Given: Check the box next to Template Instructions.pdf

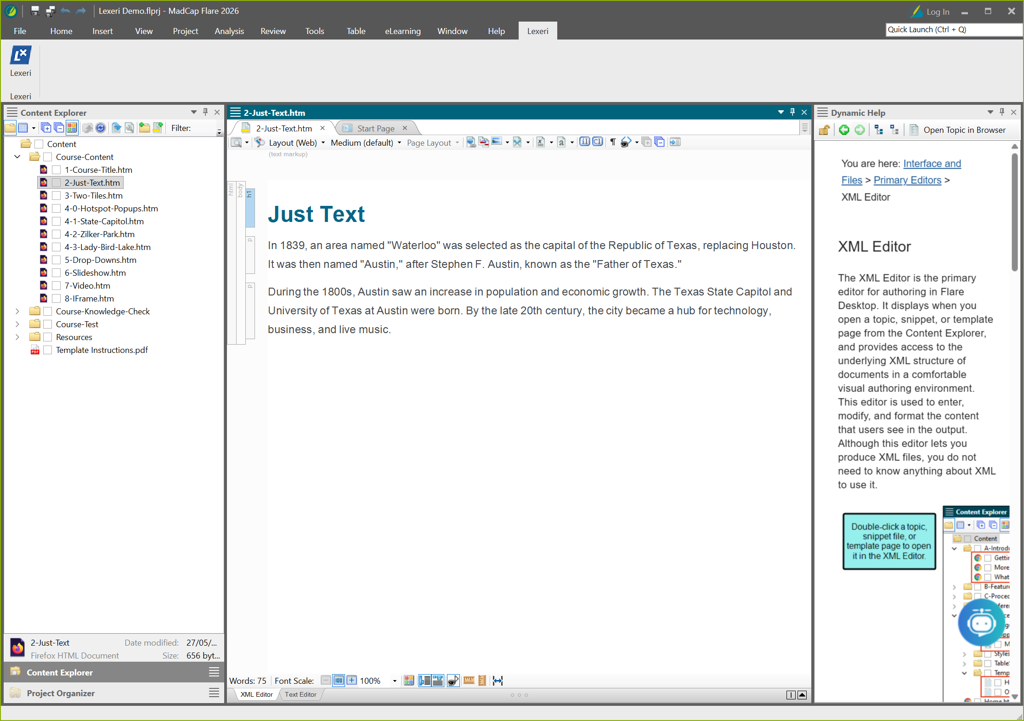Looking at the screenshot, I should [x=47, y=350].
